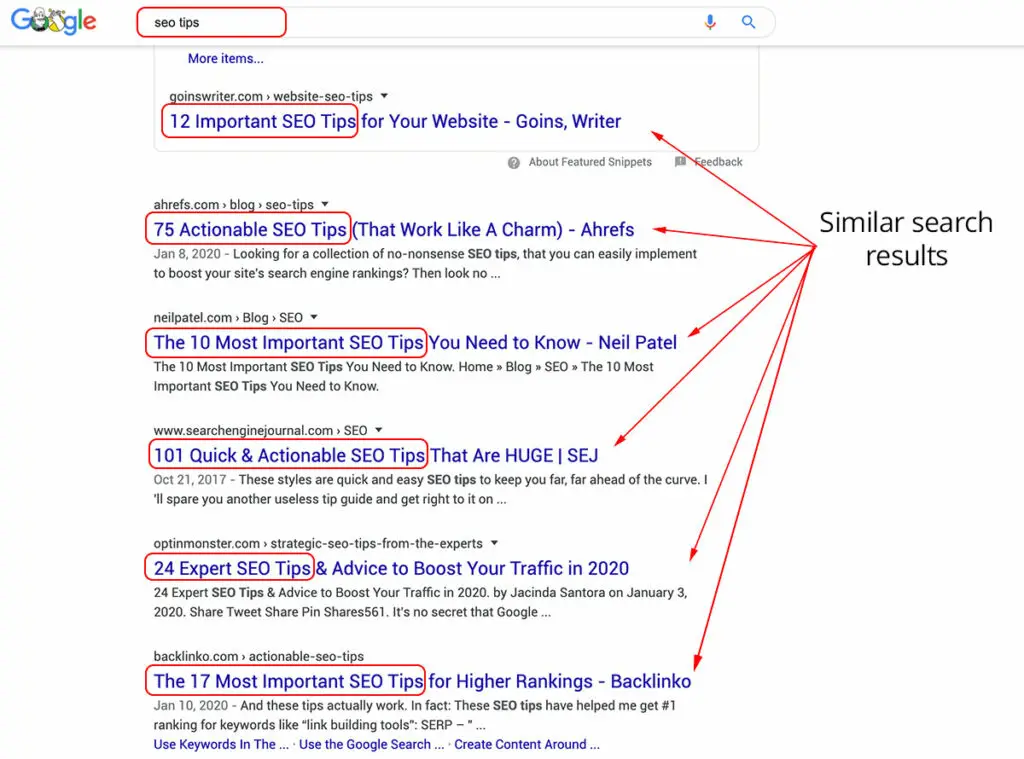Open the 'More items...' link
1024x759 pixels.
(x=225, y=59)
